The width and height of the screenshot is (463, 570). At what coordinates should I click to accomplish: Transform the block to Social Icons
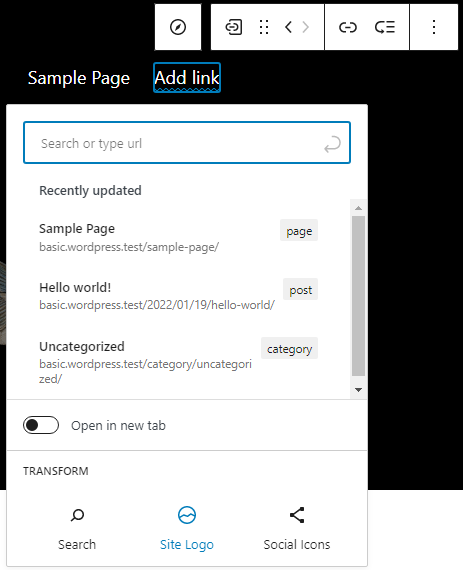tap(297, 528)
